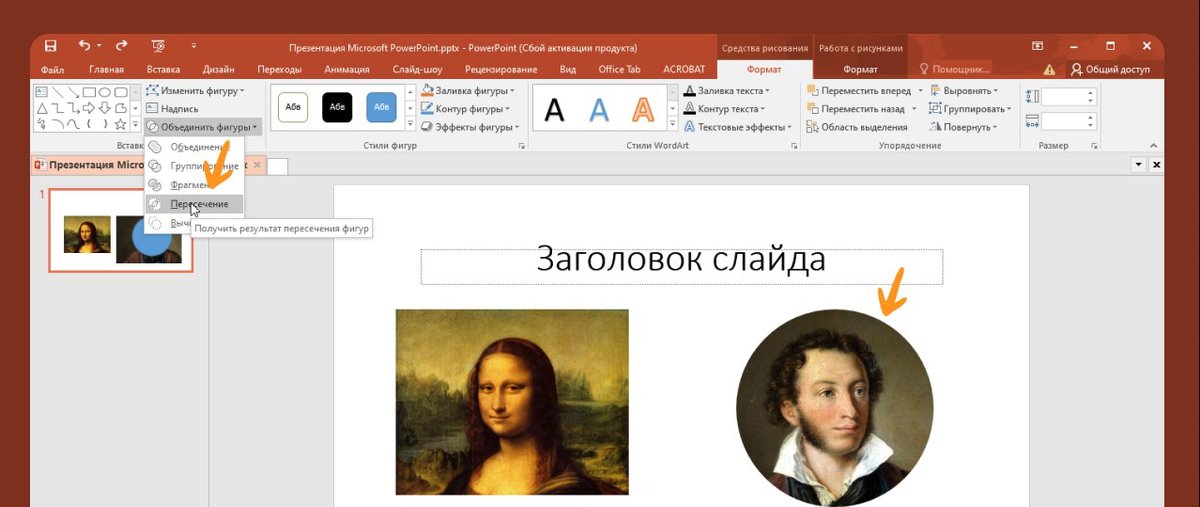This screenshot has height=507, width=1200.
Task: Switch to the Вставка ribbon tab
Action: (163, 70)
